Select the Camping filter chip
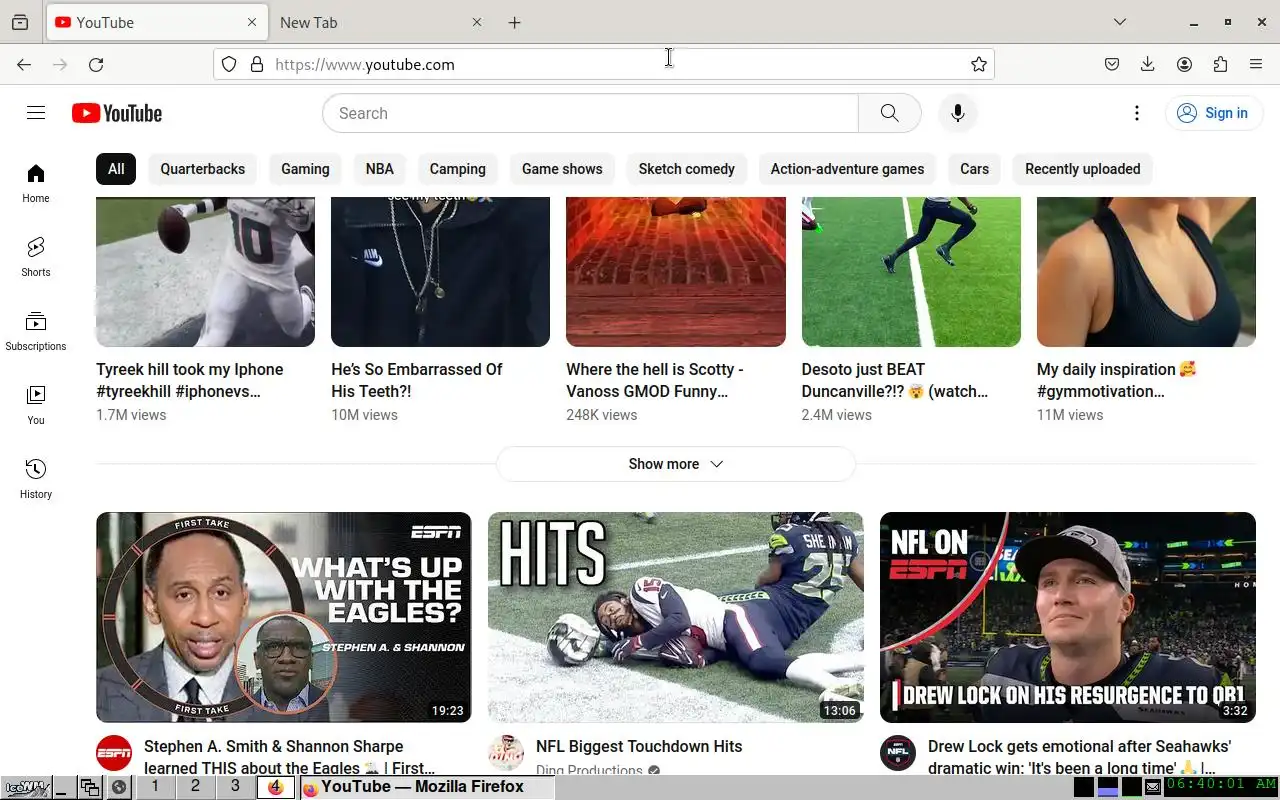The width and height of the screenshot is (1280, 800). (x=458, y=169)
